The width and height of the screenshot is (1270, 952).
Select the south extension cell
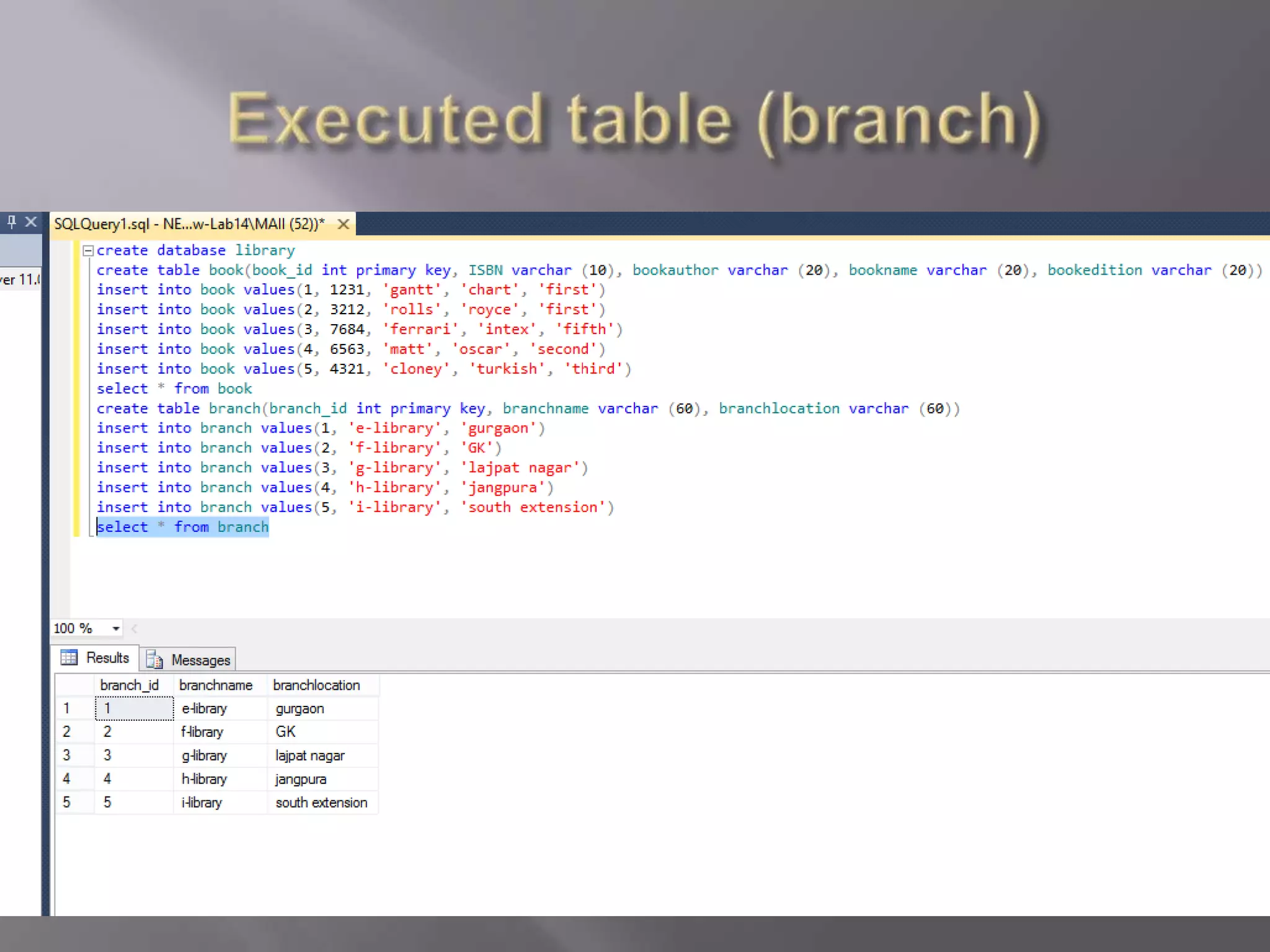coord(323,803)
